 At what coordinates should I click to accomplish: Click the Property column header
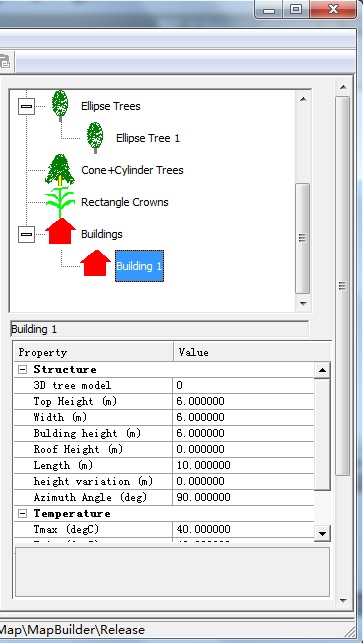tap(94, 352)
